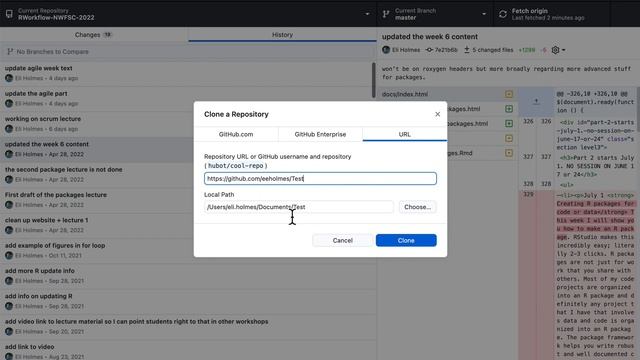Click Eli Holmes avatar in commit header

pyautogui.click(x=386, y=50)
